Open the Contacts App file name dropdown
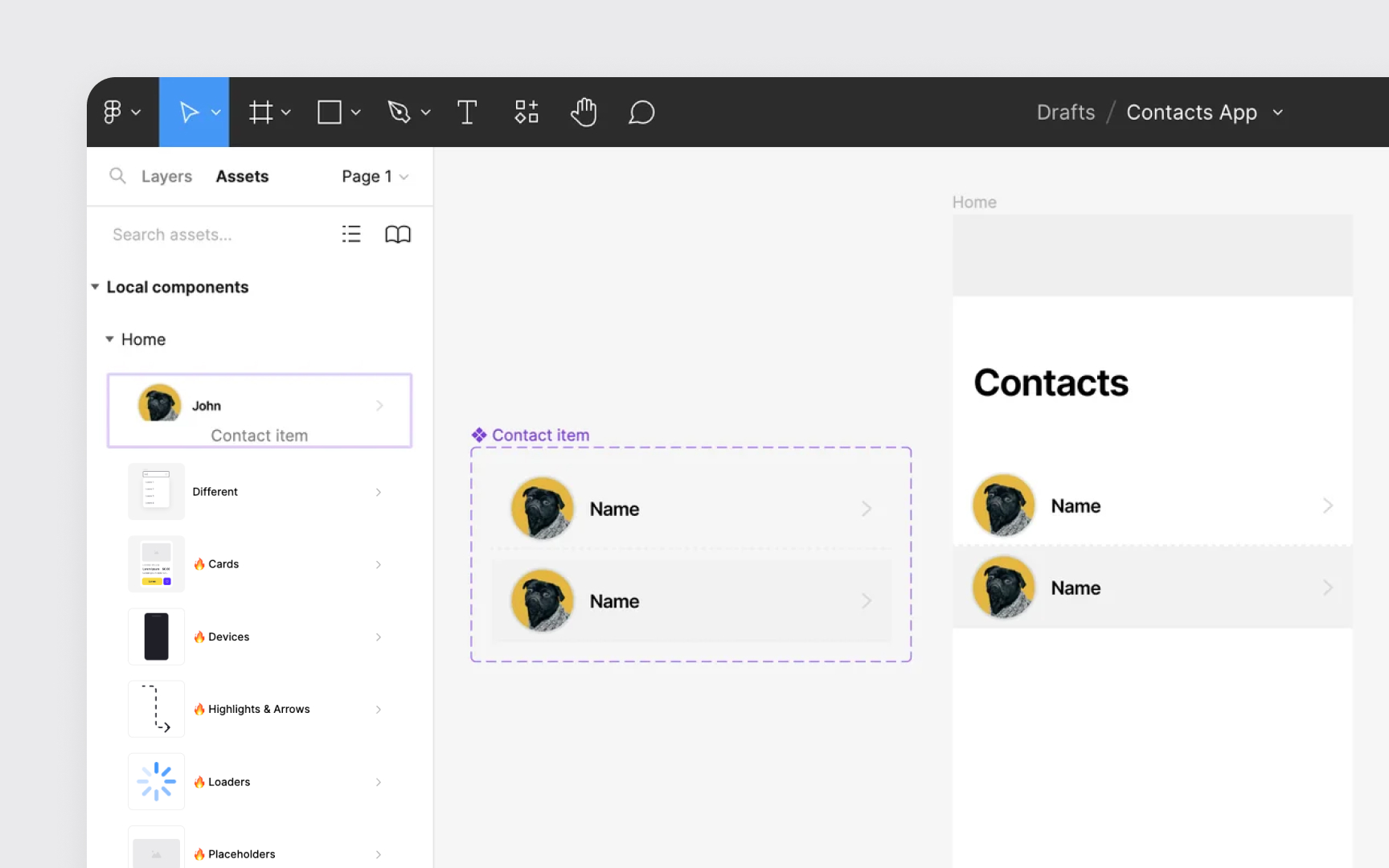This screenshot has height=868, width=1389. click(1278, 113)
